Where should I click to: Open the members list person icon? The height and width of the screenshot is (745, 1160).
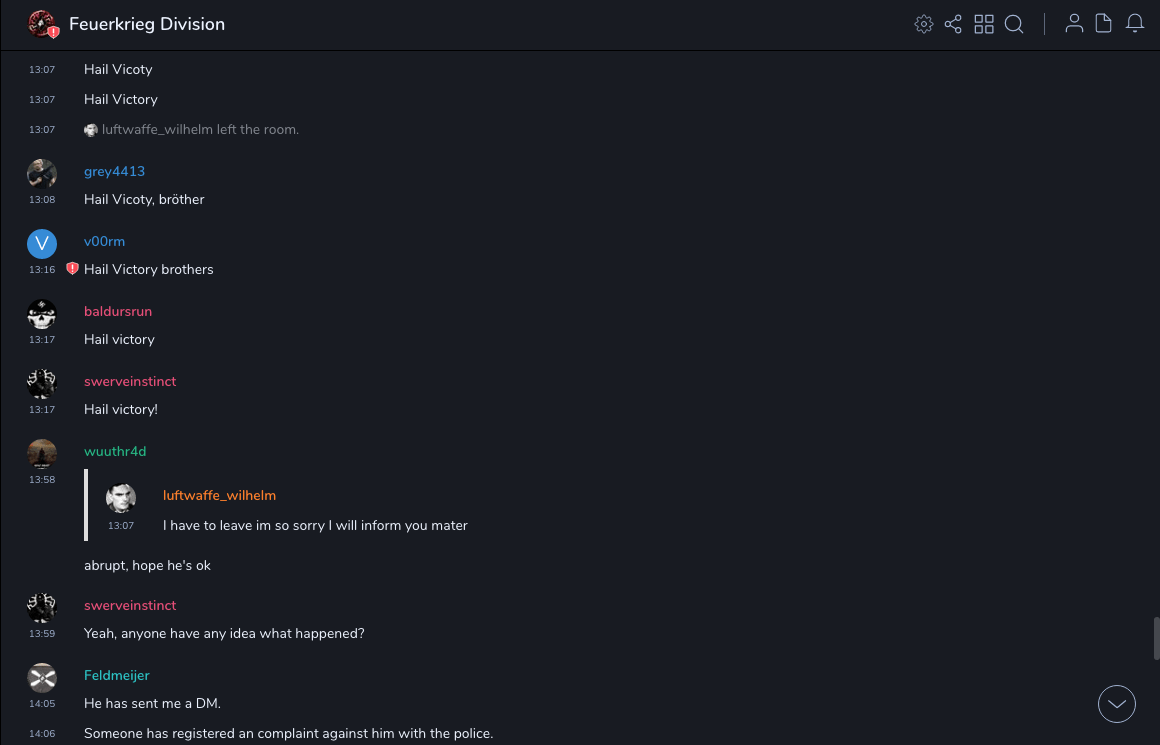coord(1074,24)
